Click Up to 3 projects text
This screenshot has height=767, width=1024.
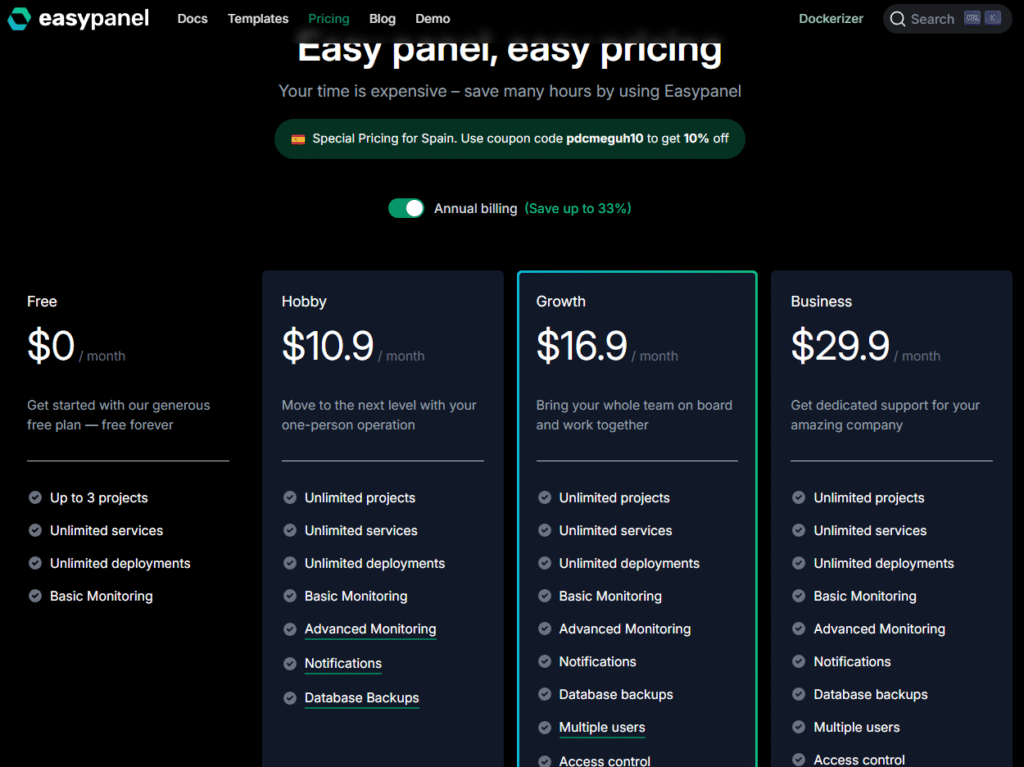[99, 498]
